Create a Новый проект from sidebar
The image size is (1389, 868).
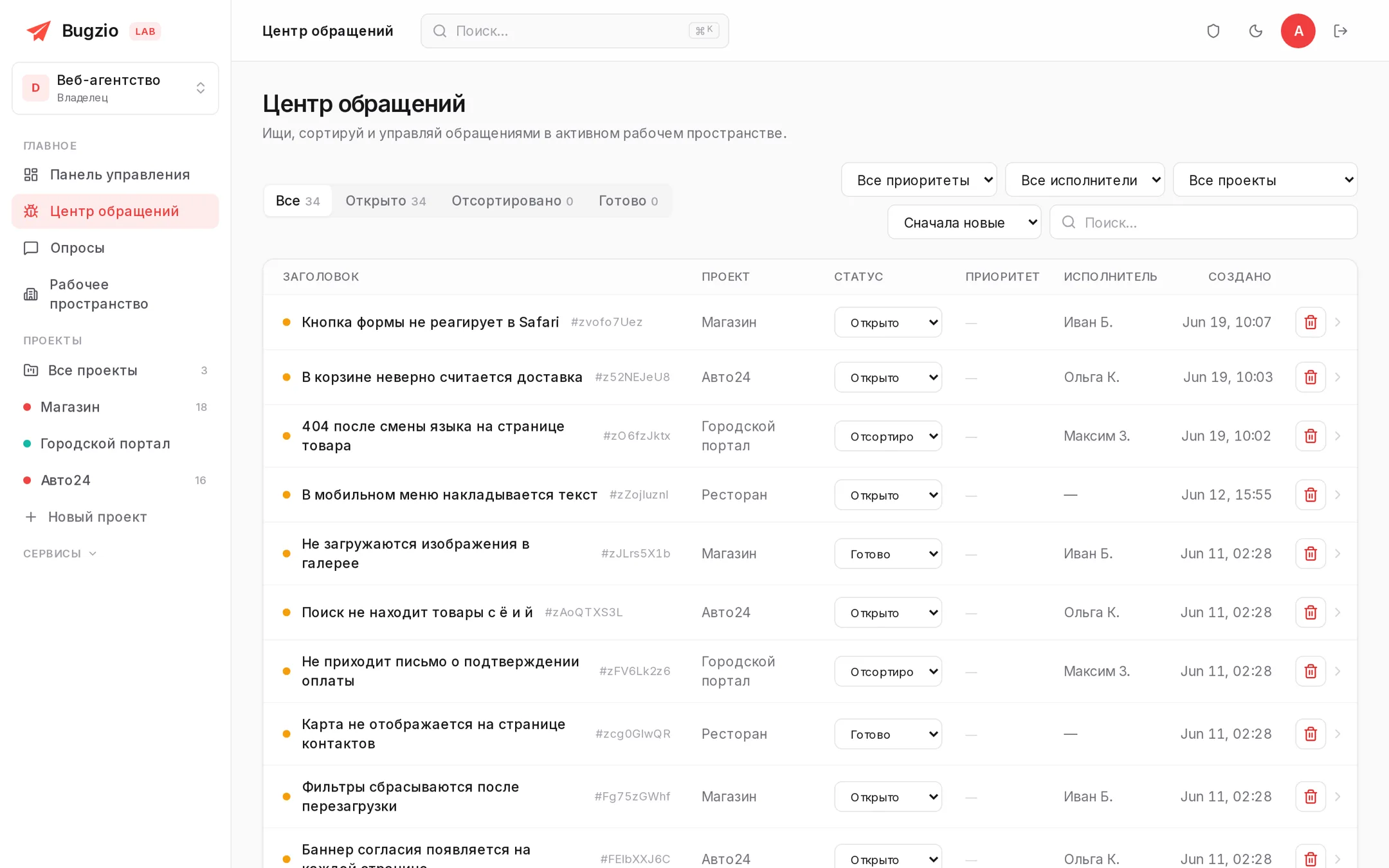coord(115,517)
